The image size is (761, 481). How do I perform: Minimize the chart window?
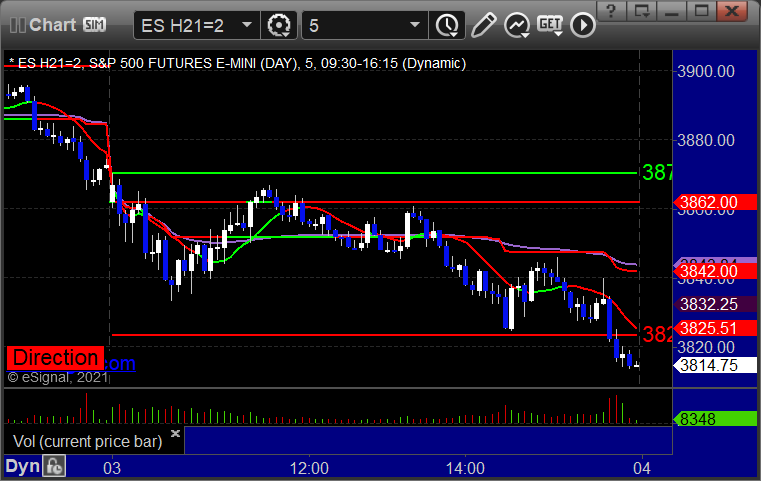click(672, 11)
